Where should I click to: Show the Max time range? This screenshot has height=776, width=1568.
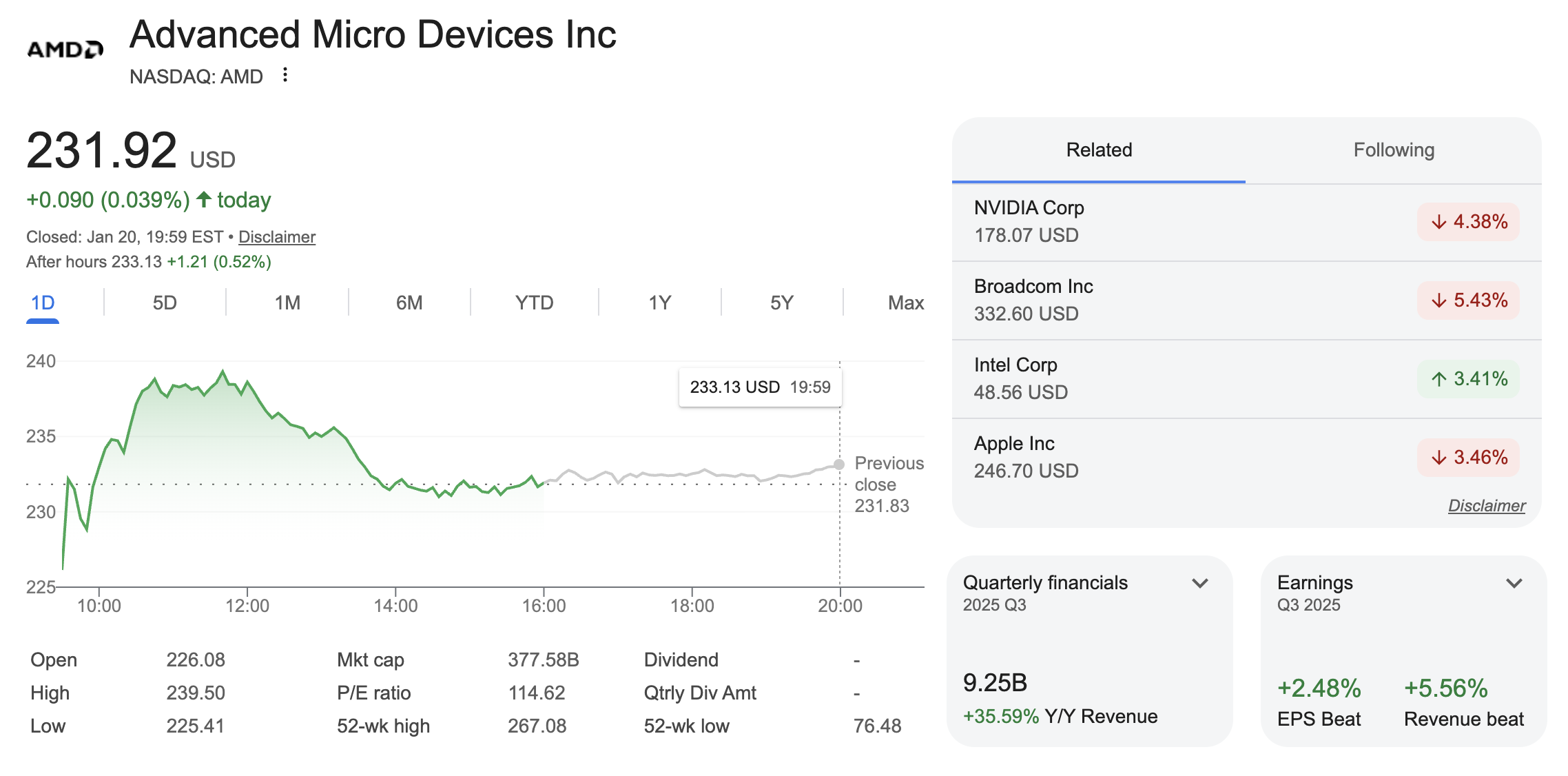point(905,303)
